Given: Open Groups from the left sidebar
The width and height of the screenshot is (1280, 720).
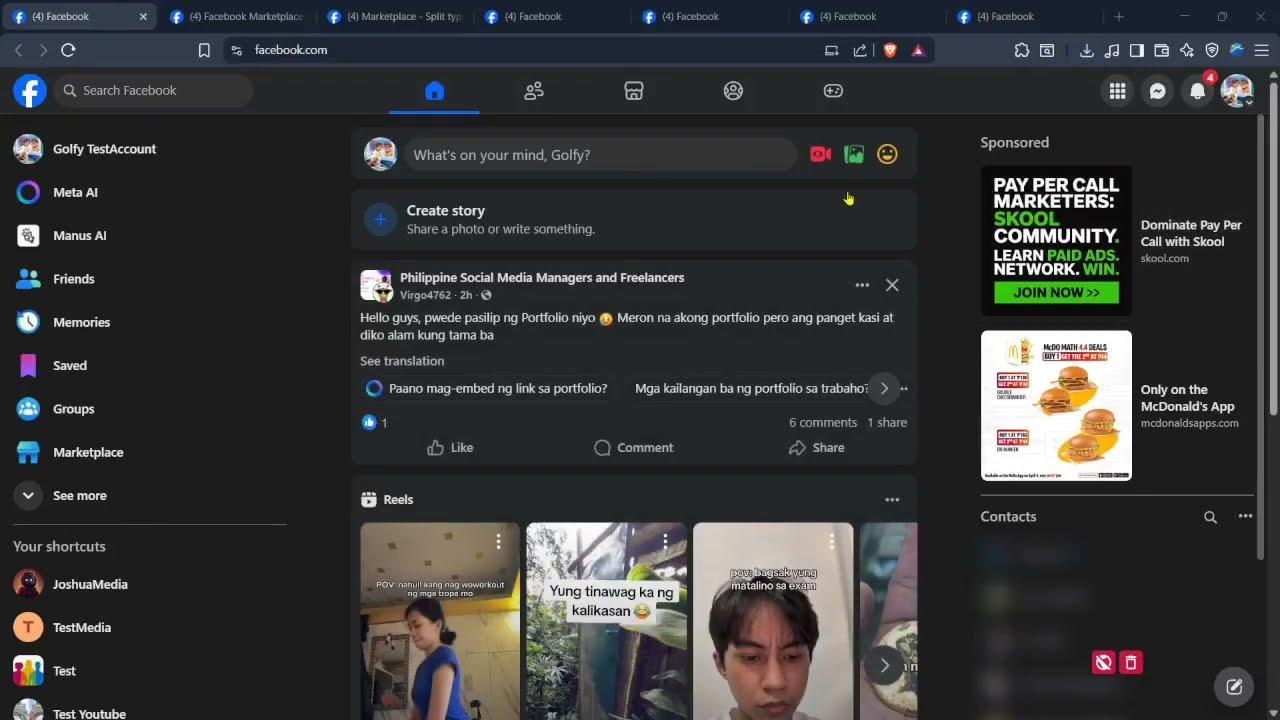Looking at the screenshot, I should click(x=150, y=409).
